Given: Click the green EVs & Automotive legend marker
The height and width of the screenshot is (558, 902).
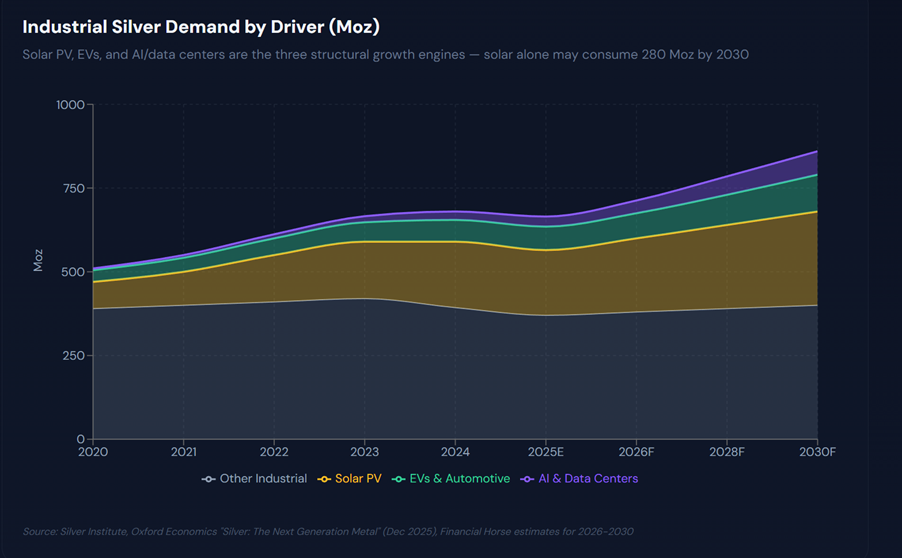Looking at the screenshot, I should click(x=399, y=479).
